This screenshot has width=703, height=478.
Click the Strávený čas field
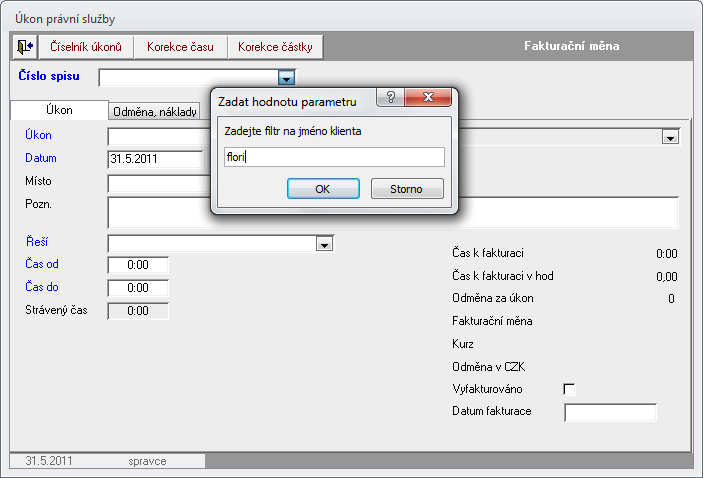click(138, 311)
